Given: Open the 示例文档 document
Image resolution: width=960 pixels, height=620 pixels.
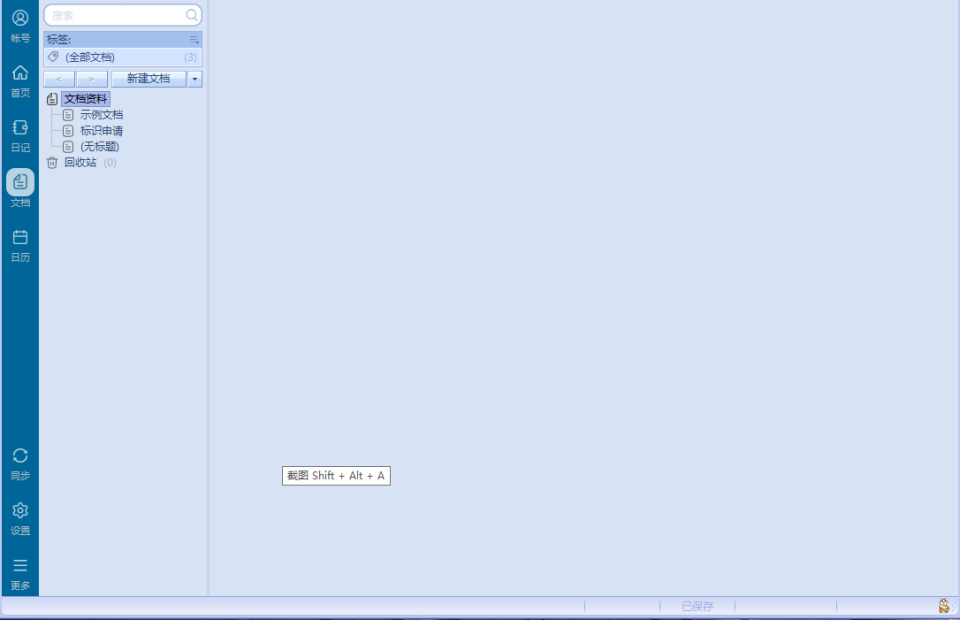Looking at the screenshot, I should (x=101, y=115).
